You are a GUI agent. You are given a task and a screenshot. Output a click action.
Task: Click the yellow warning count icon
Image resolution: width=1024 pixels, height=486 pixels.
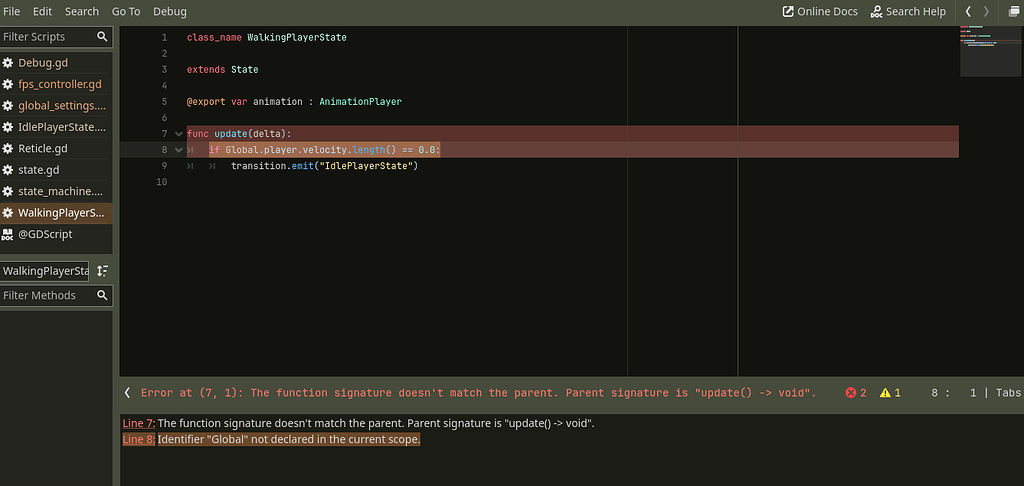[x=885, y=393]
